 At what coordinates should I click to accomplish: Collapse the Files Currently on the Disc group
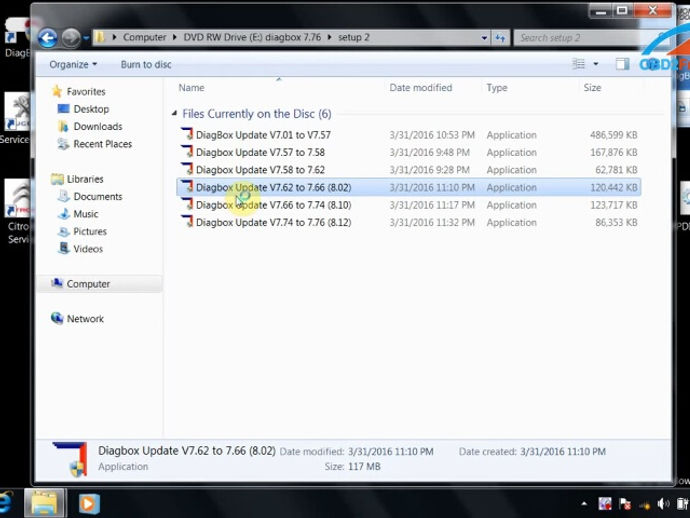pyautogui.click(x=174, y=114)
